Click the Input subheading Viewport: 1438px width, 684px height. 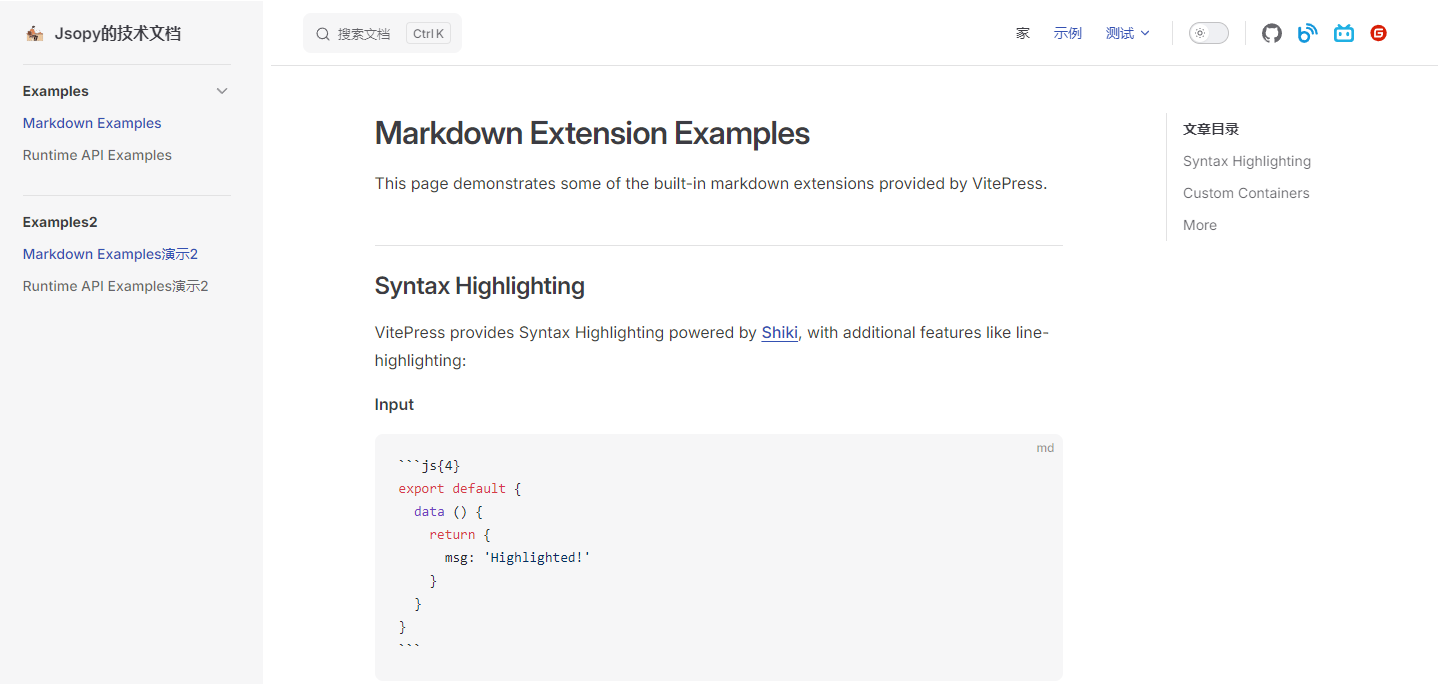pos(394,404)
